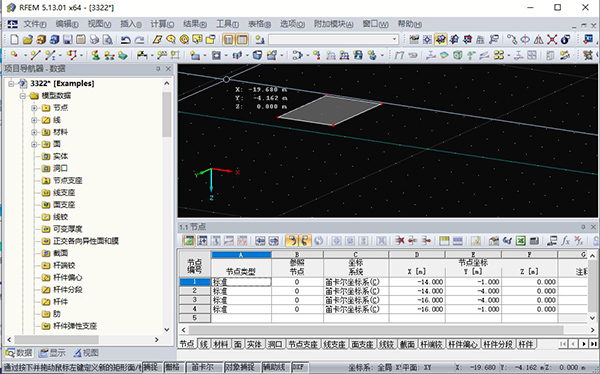Click the new rectangular surface icon
Image resolution: width=600 pixels, height=374 pixels.
195,56
